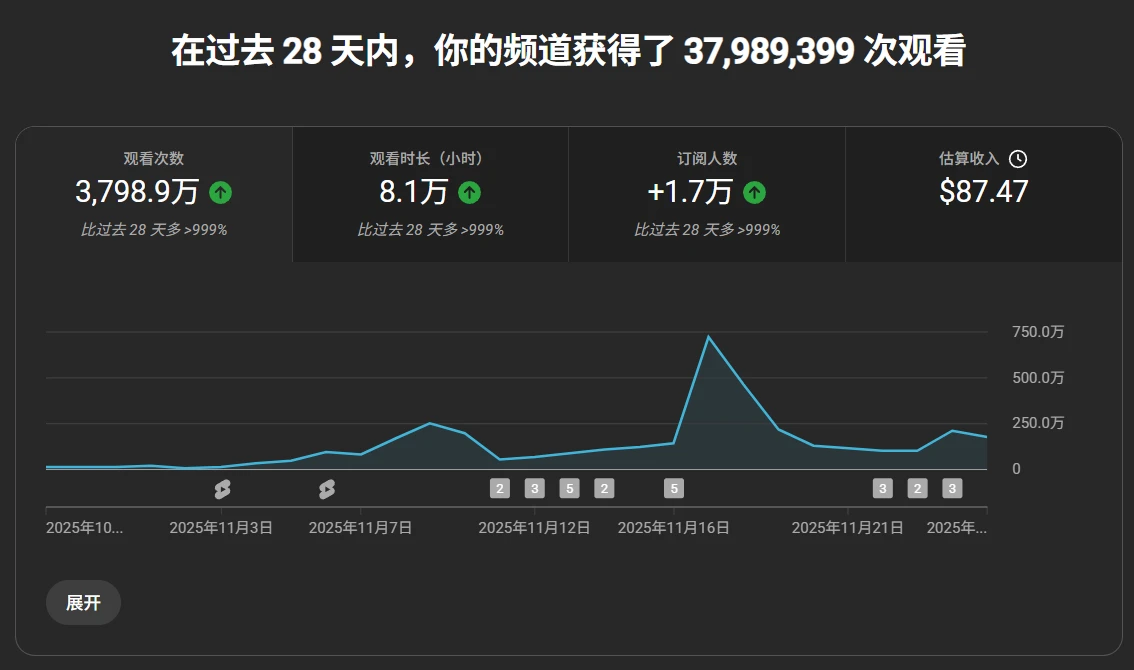Image resolution: width=1134 pixels, height=670 pixels.
Task: Click the "3" marker near 2025年11月21日
Action: [883, 488]
